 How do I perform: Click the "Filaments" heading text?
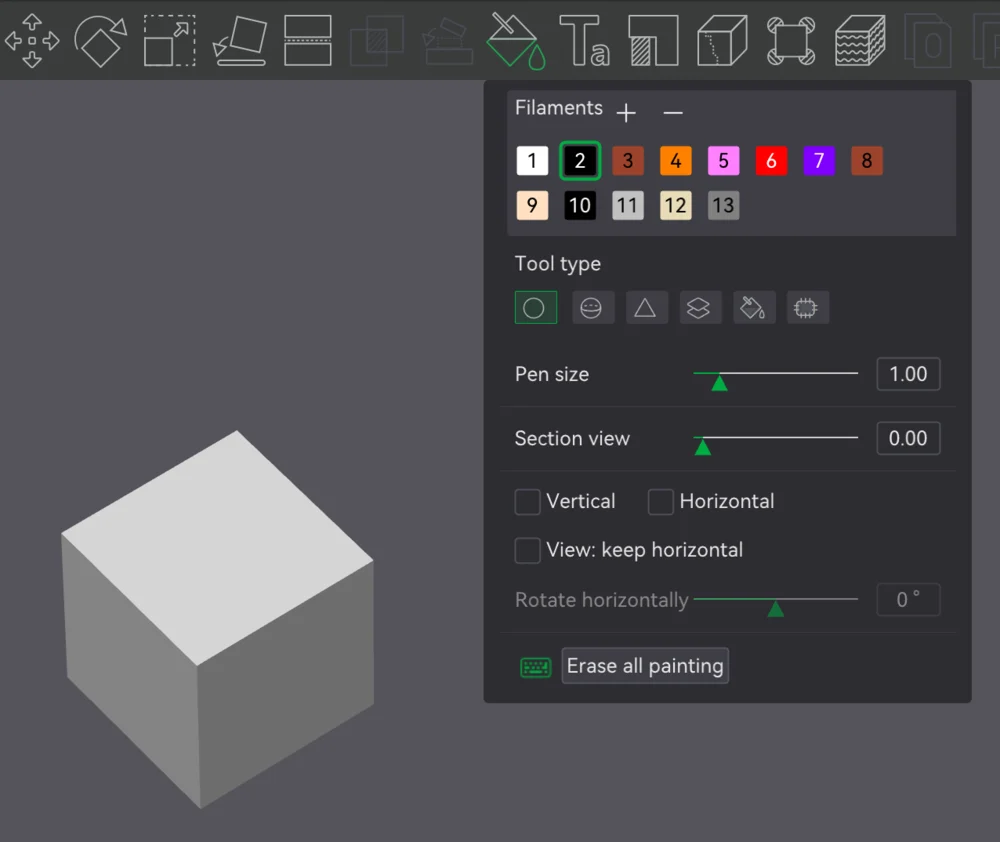[559, 108]
